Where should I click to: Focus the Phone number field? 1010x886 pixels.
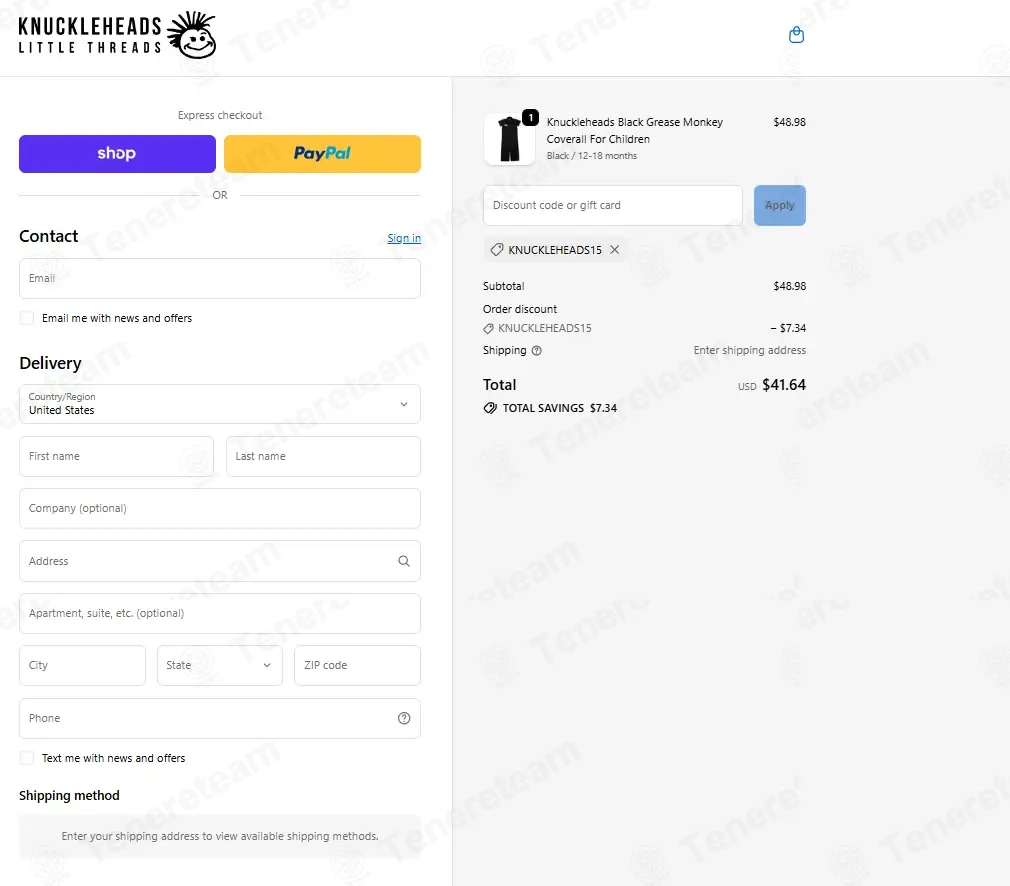[x=220, y=718]
